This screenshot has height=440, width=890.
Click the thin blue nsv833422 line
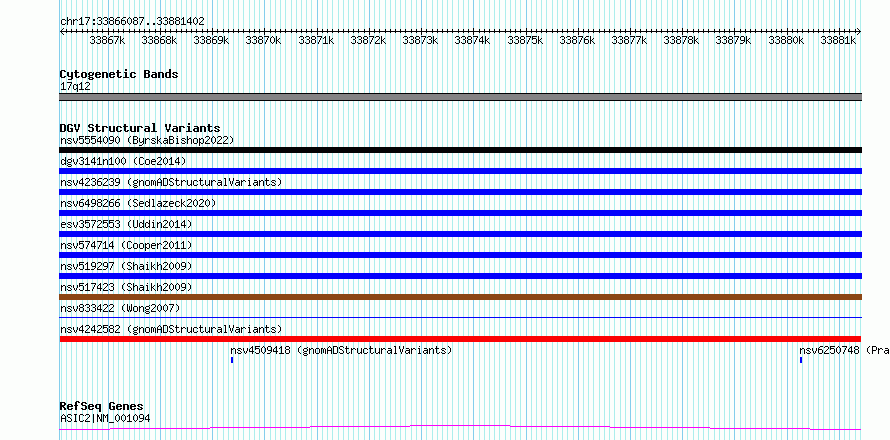460,318
